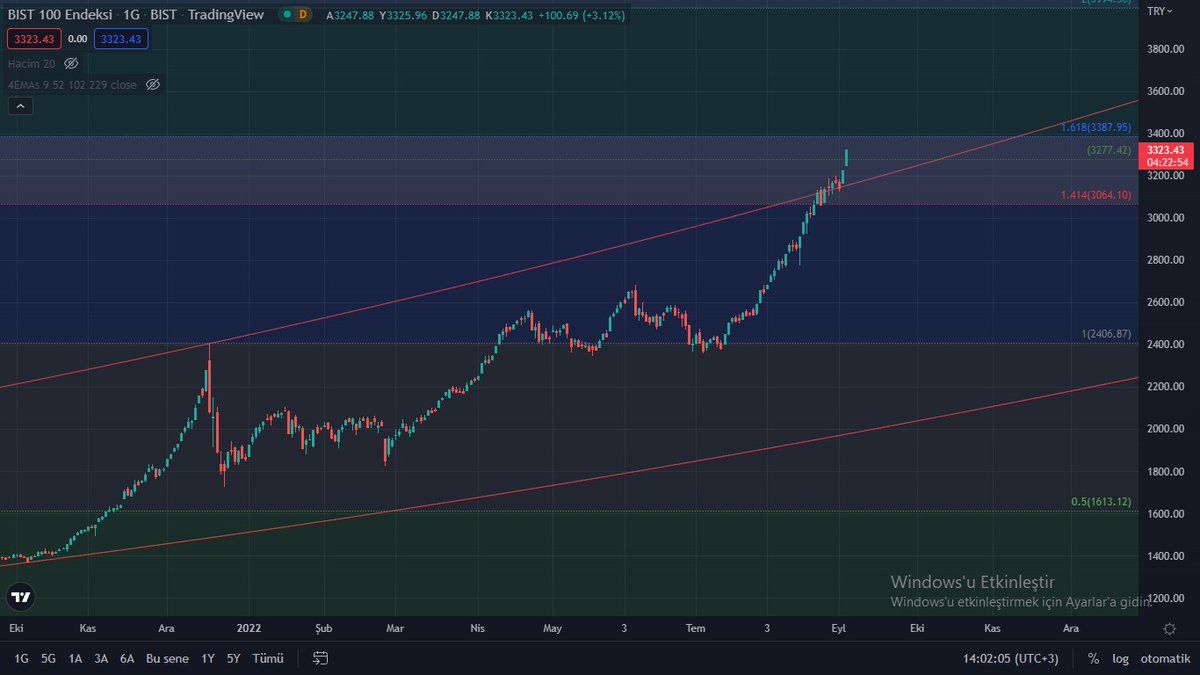Open timezone 14:02:05 (UTC+3) menu
This screenshot has height=675, width=1200.
[1009, 658]
